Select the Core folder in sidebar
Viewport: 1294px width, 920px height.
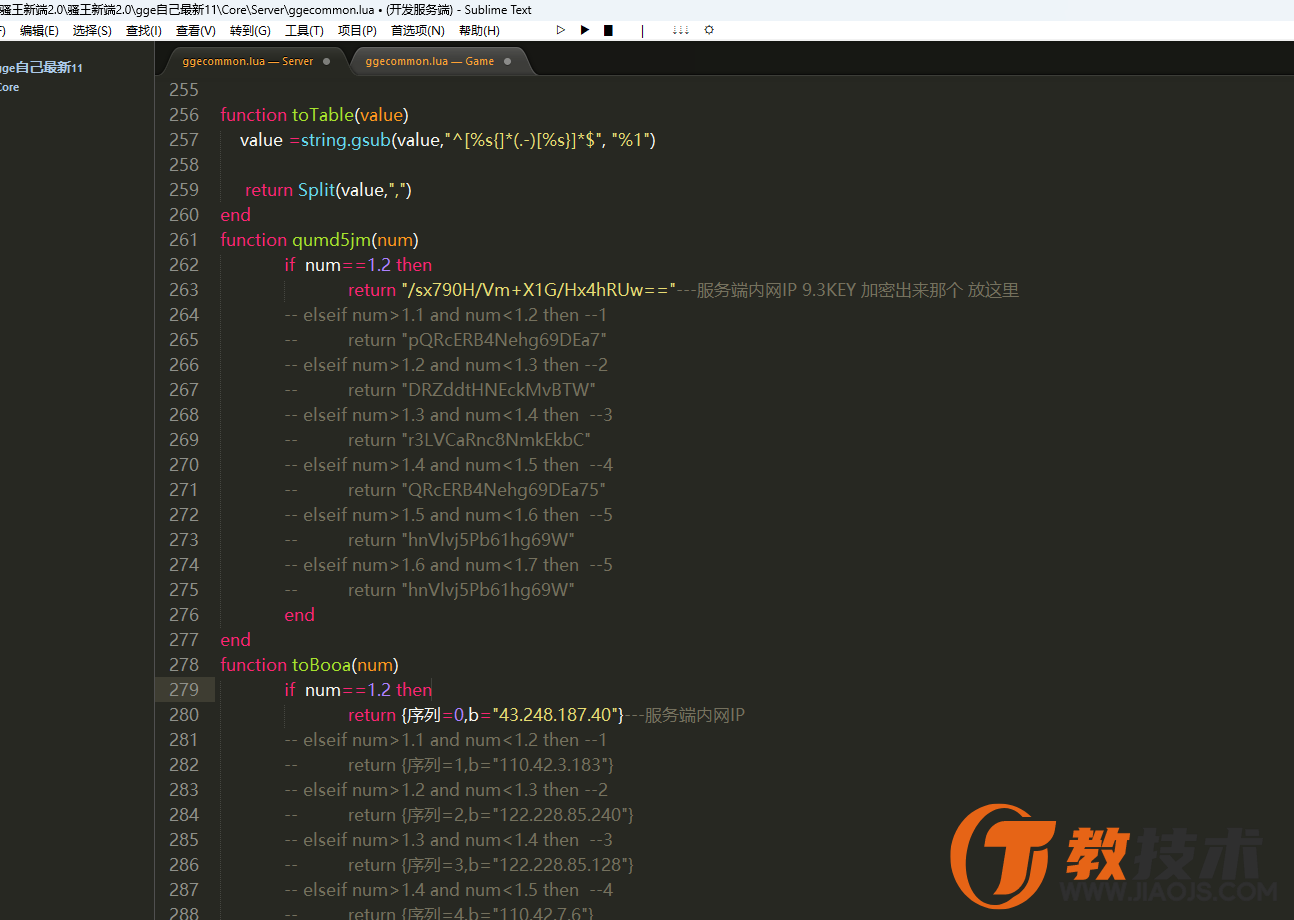click(x=9, y=87)
